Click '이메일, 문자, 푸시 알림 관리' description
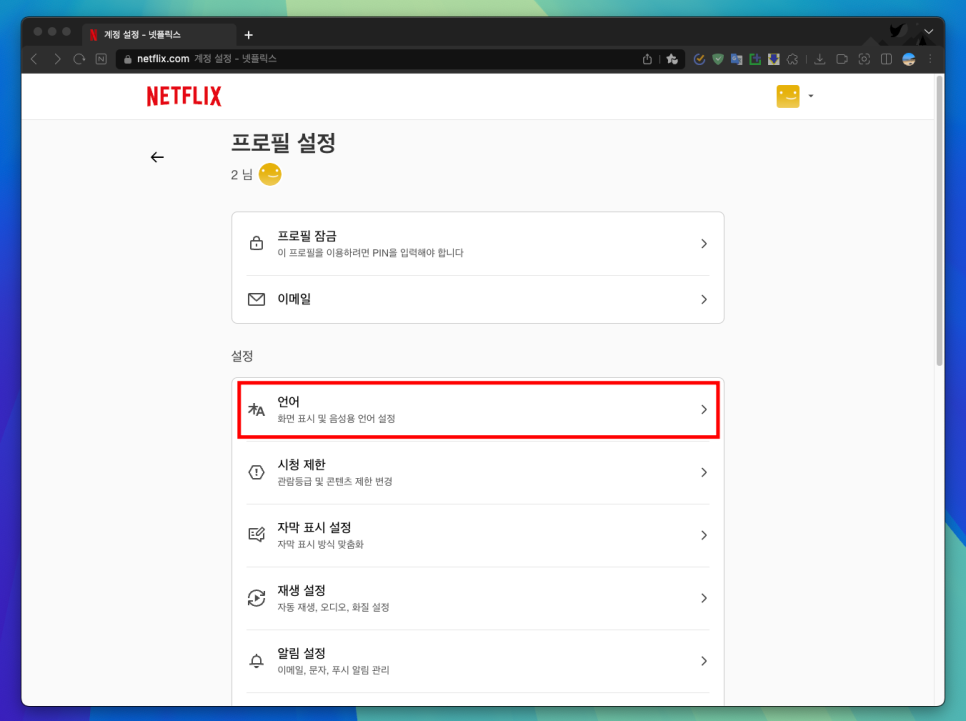The image size is (966, 721). pos(333,670)
